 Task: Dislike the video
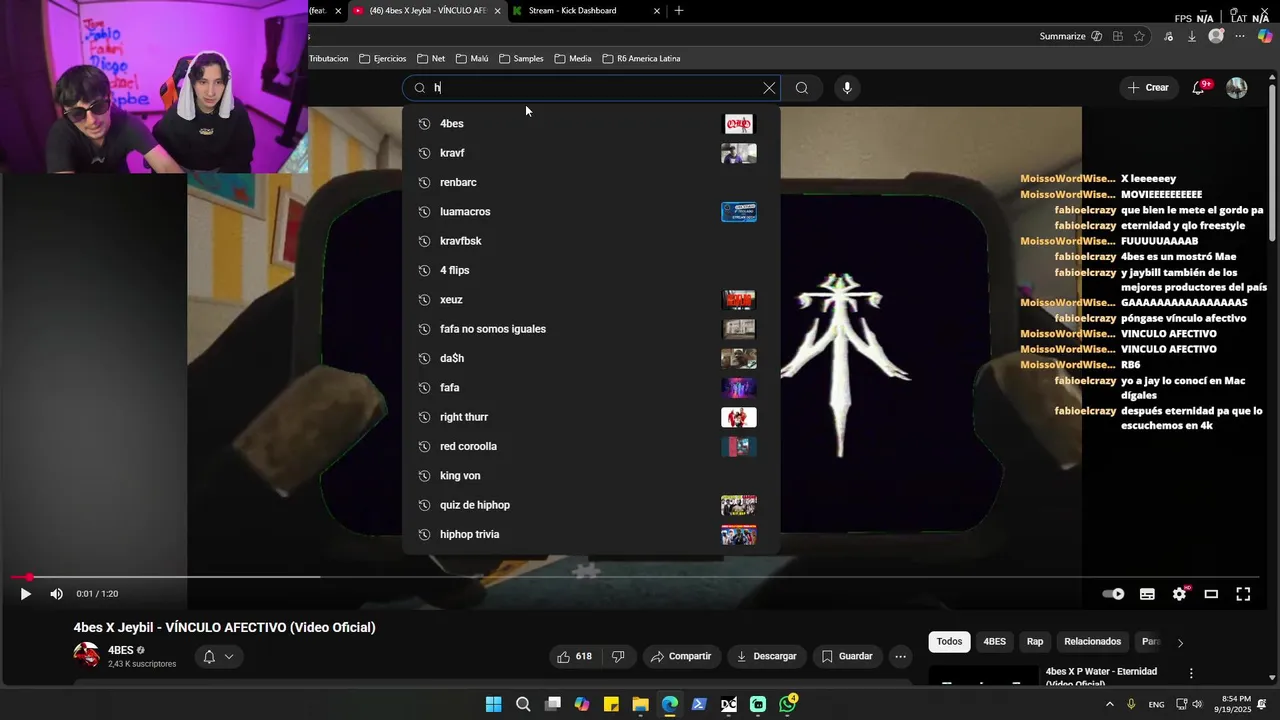[x=618, y=657]
